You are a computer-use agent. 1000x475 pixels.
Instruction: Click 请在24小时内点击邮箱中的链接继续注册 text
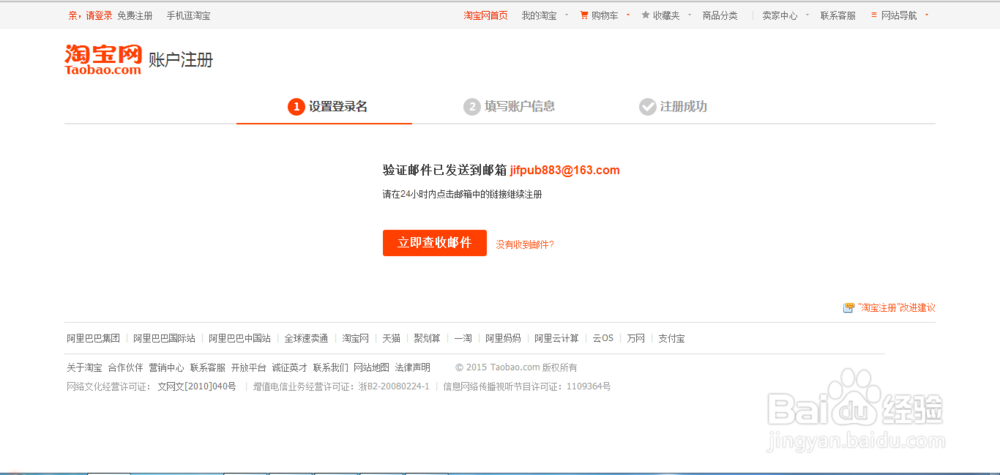click(462, 194)
